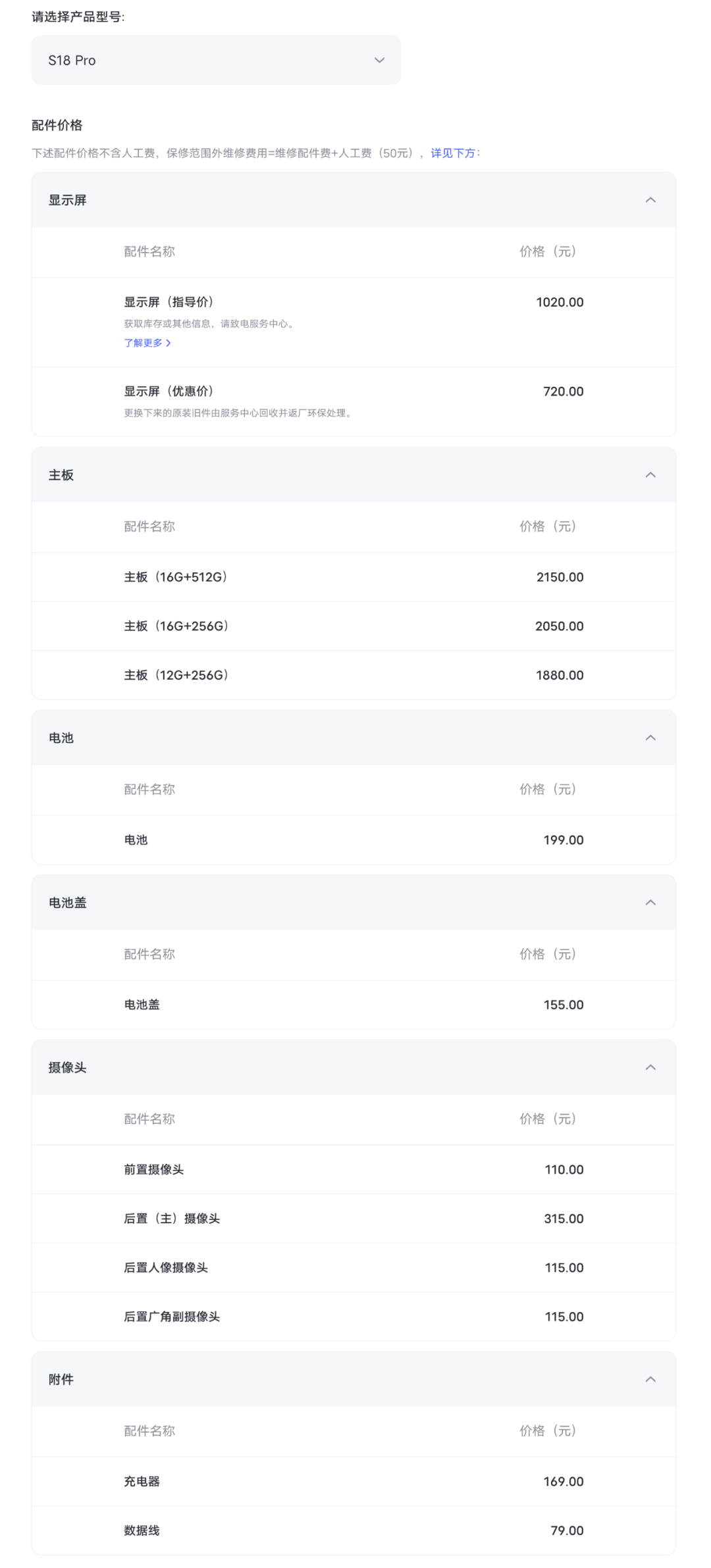
Task: Collapse the 摄像头 section chevron
Action: point(650,1067)
